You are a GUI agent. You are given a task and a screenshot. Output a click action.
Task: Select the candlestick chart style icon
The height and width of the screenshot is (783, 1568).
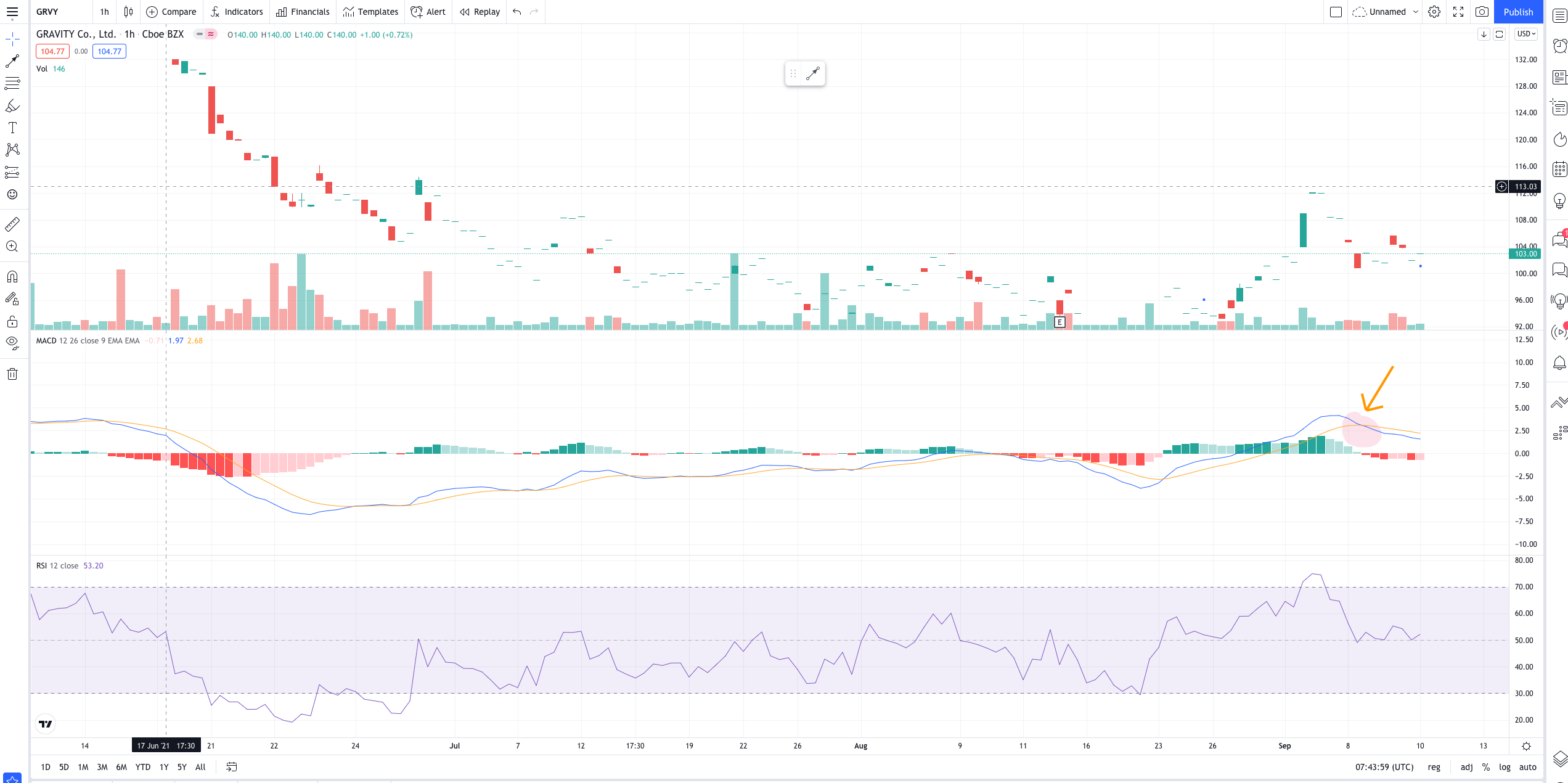click(x=128, y=12)
